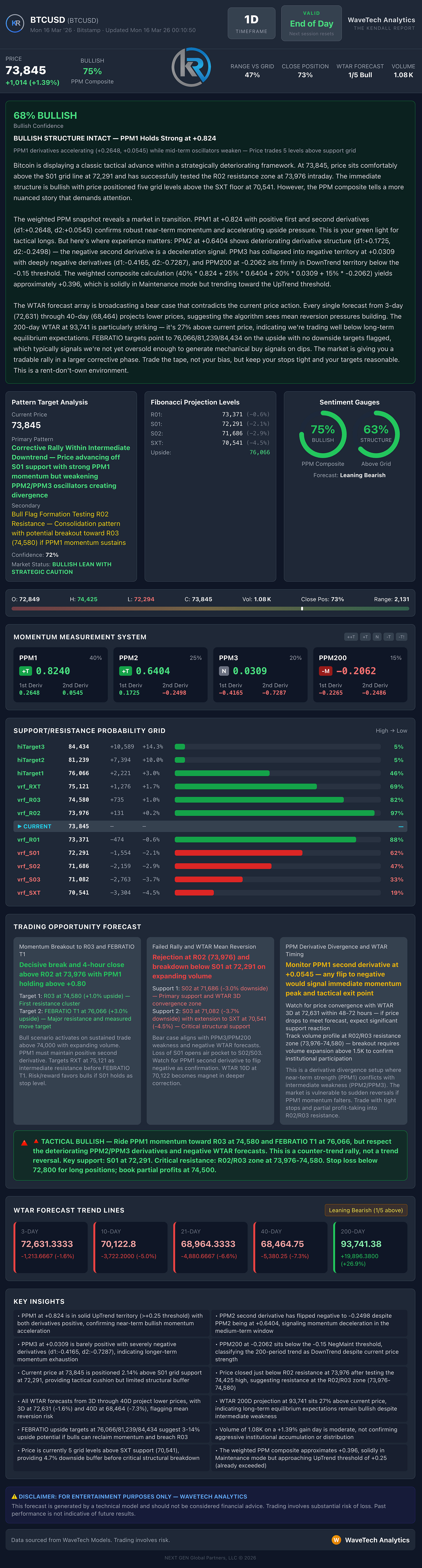Click the PPM Derivative Divergence opportunity card
The image size is (422, 1568).
343,1031
